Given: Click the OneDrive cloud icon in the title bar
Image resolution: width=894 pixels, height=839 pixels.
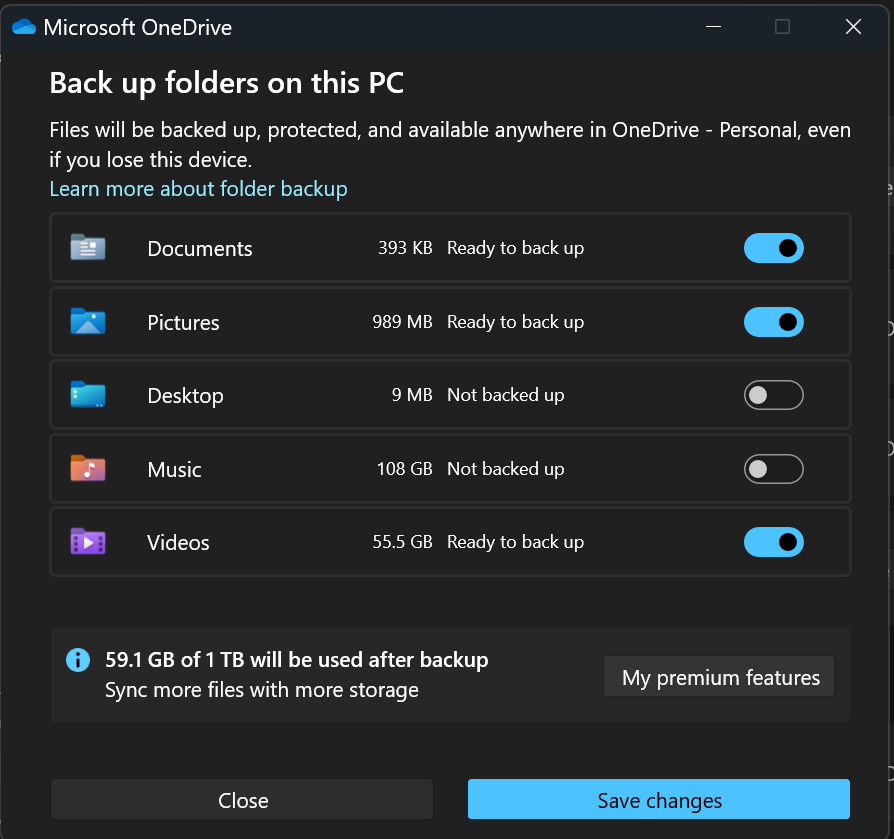Looking at the screenshot, I should coord(22,27).
